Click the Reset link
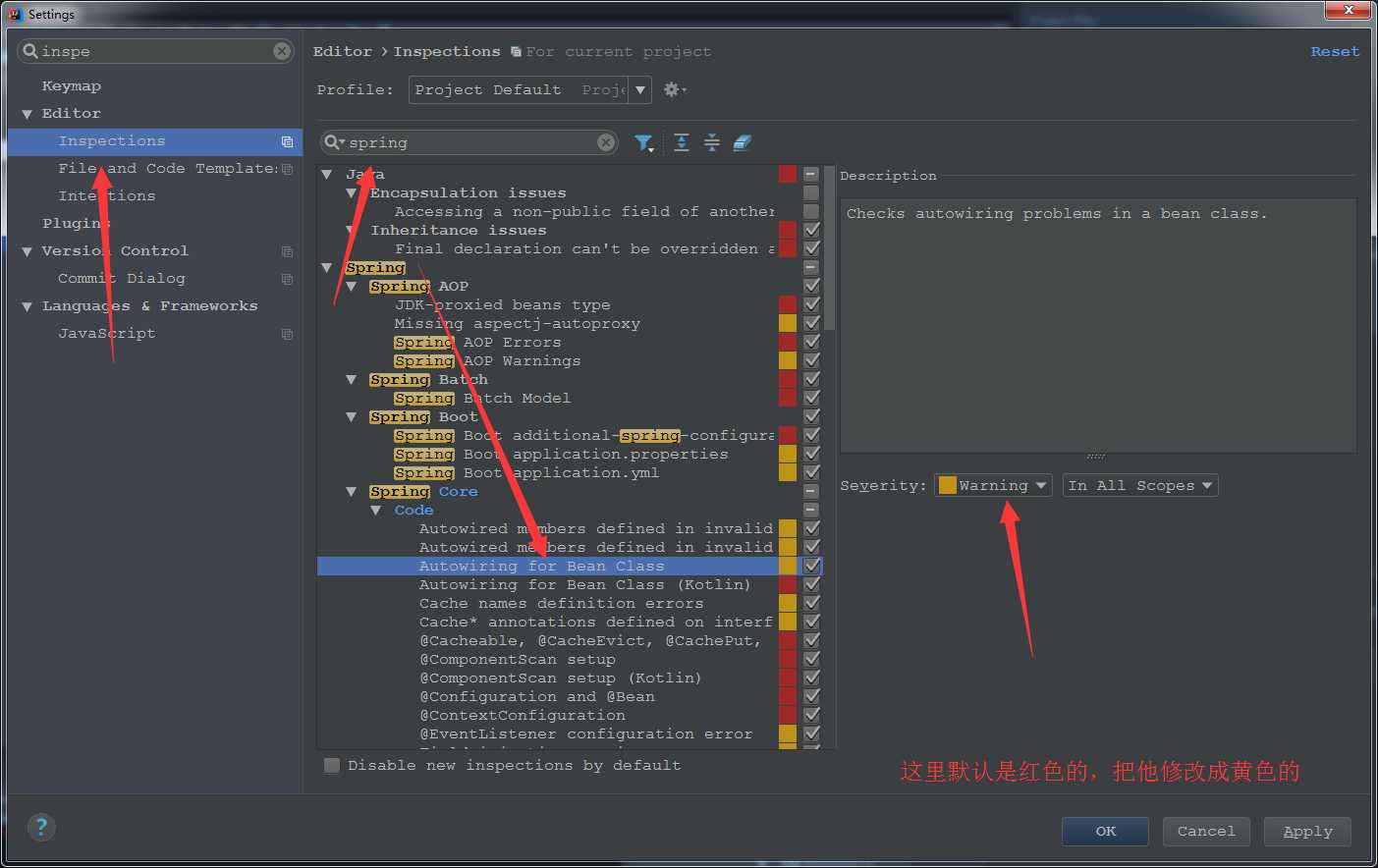This screenshot has height=868, width=1378. [x=1335, y=51]
